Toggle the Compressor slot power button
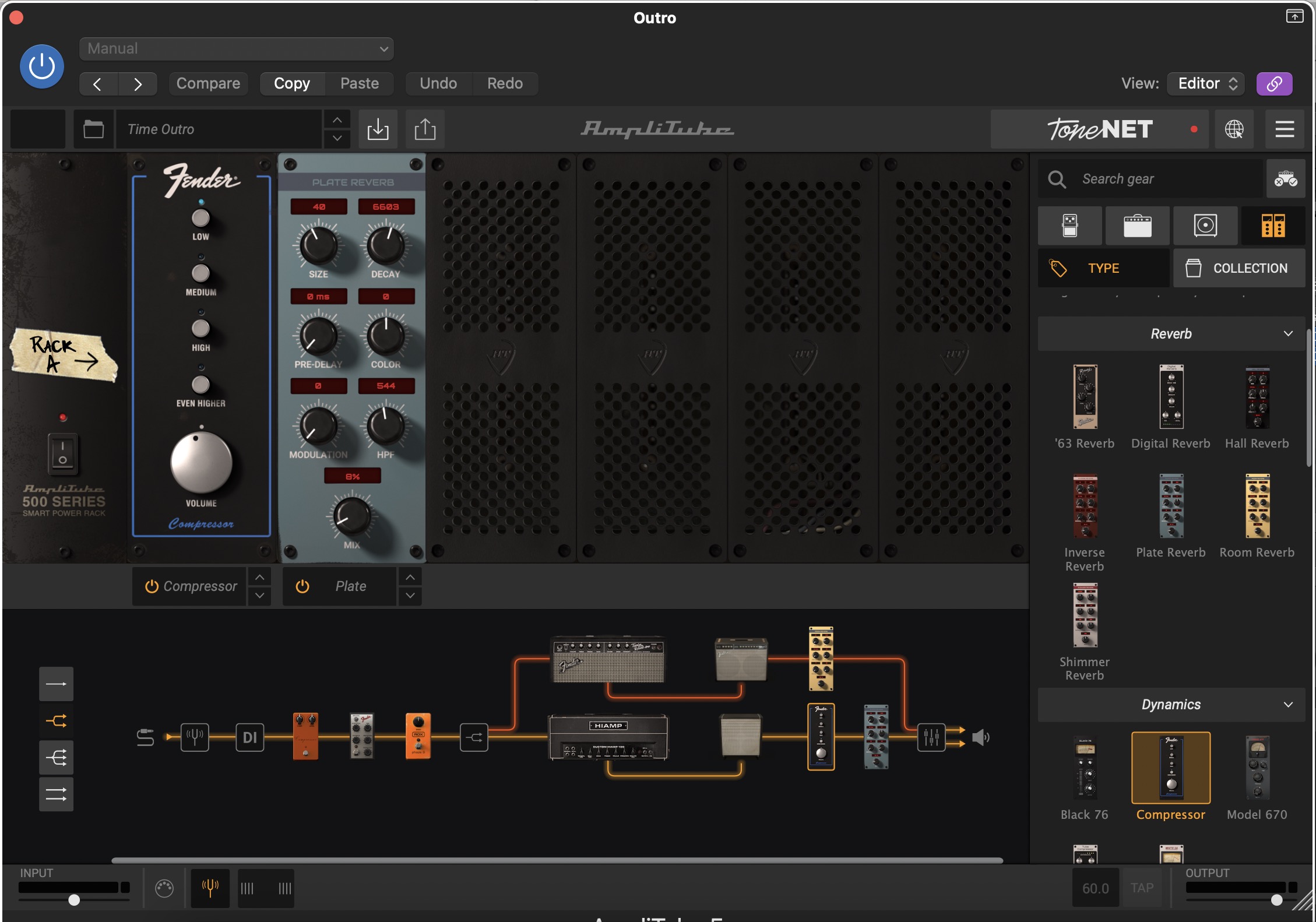 pyautogui.click(x=152, y=586)
